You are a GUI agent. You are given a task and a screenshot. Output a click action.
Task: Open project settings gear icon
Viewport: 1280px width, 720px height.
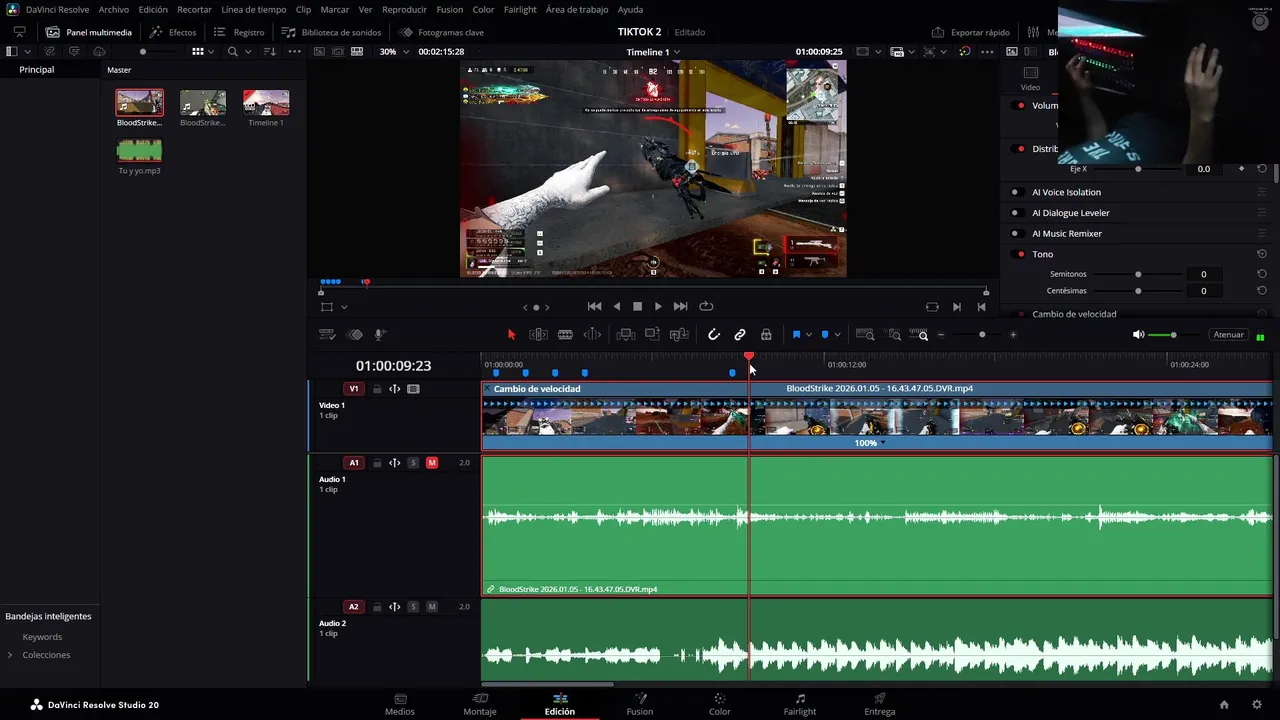tap(1257, 705)
